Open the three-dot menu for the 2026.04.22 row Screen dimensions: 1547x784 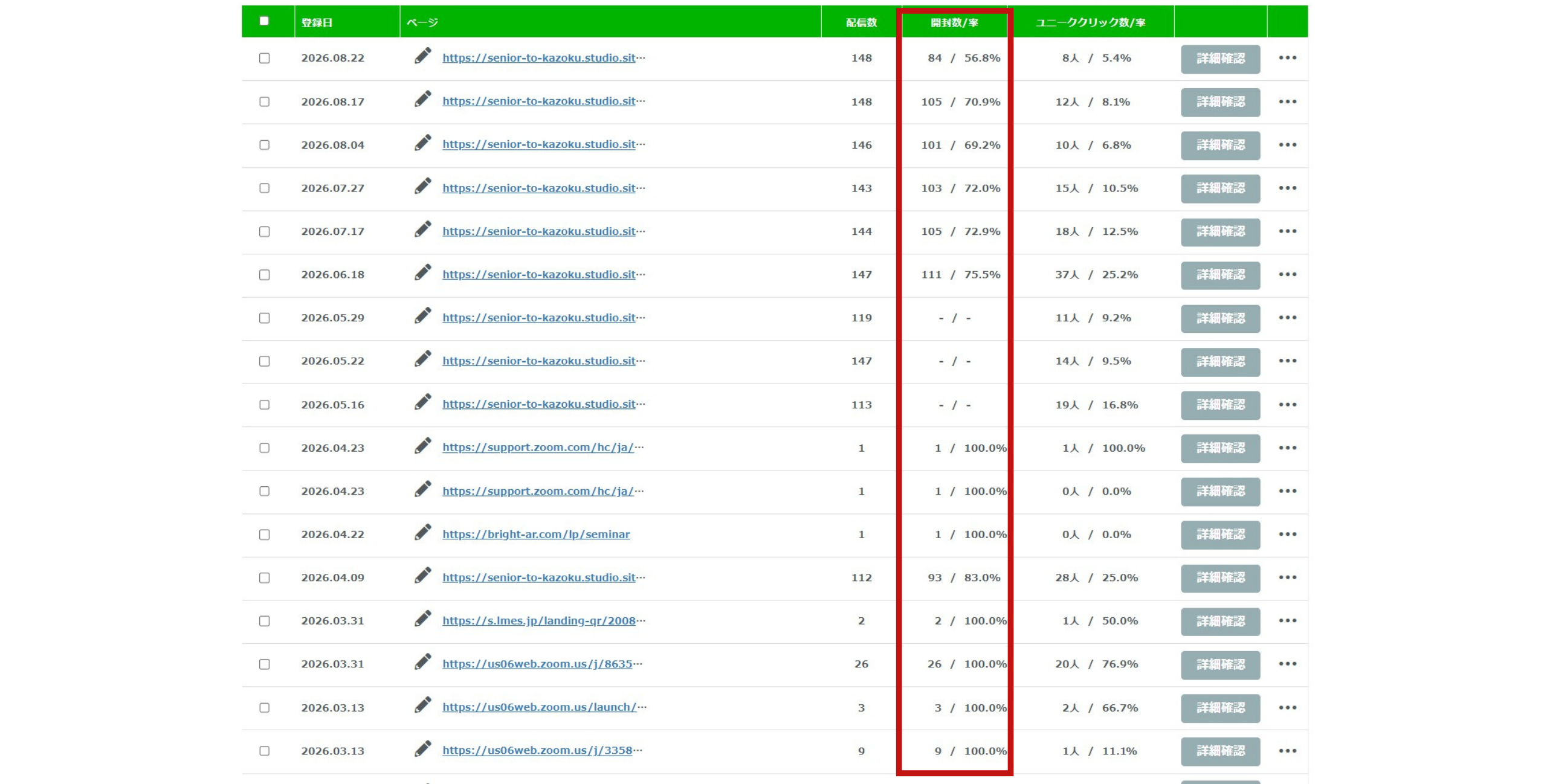click(x=1287, y=534)
